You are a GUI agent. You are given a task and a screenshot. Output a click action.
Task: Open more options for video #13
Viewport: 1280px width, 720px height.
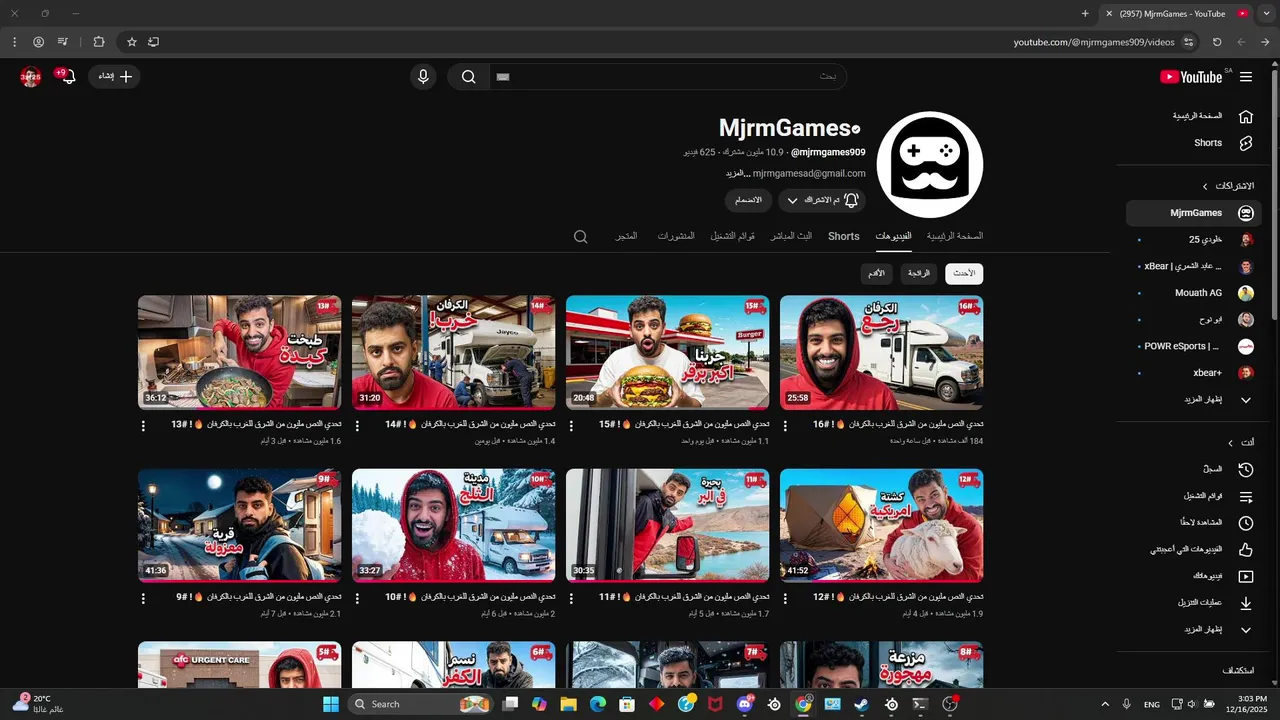click(x=143, y=426)
